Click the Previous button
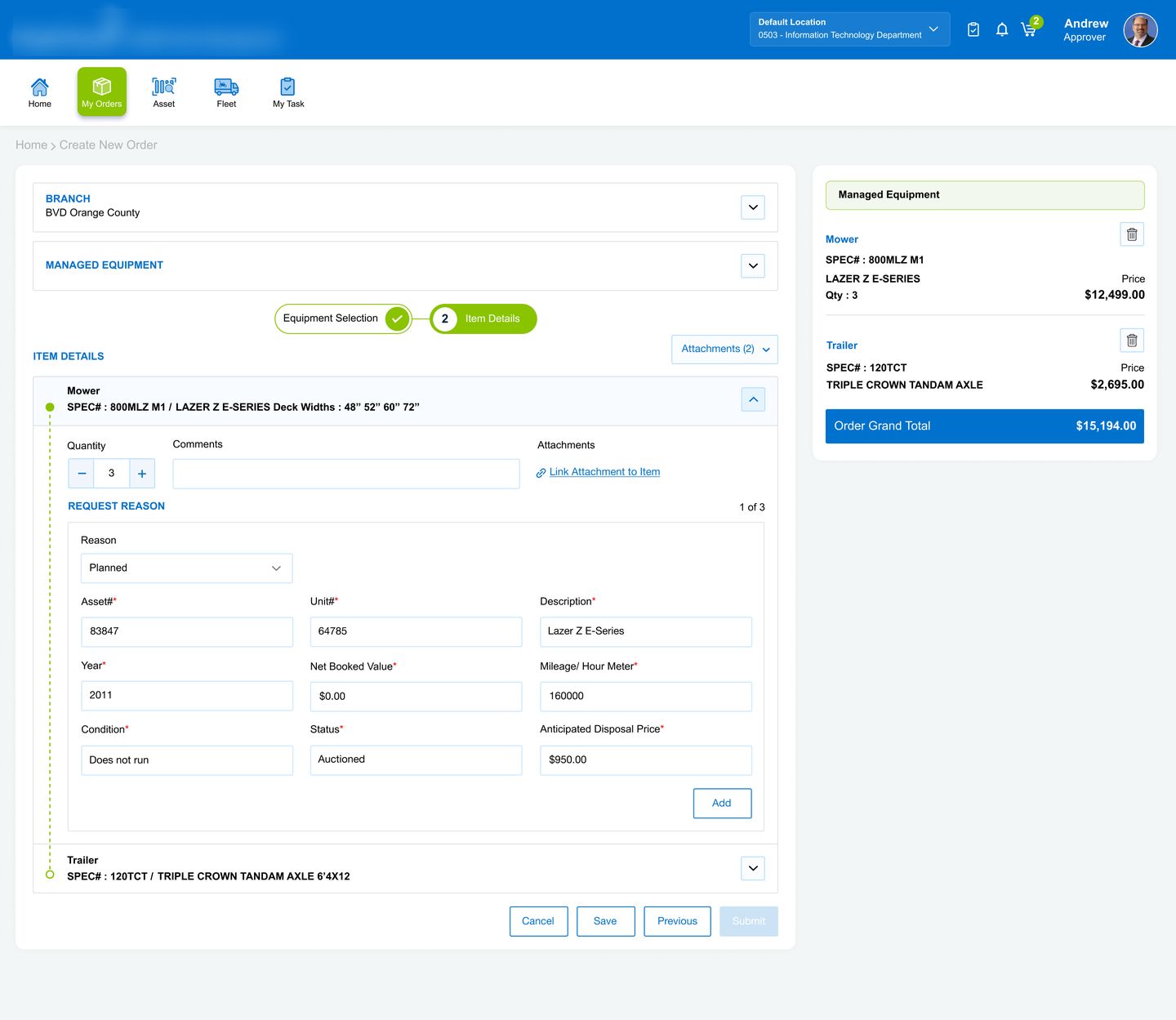1176x1020 pixels. [677, 921]
